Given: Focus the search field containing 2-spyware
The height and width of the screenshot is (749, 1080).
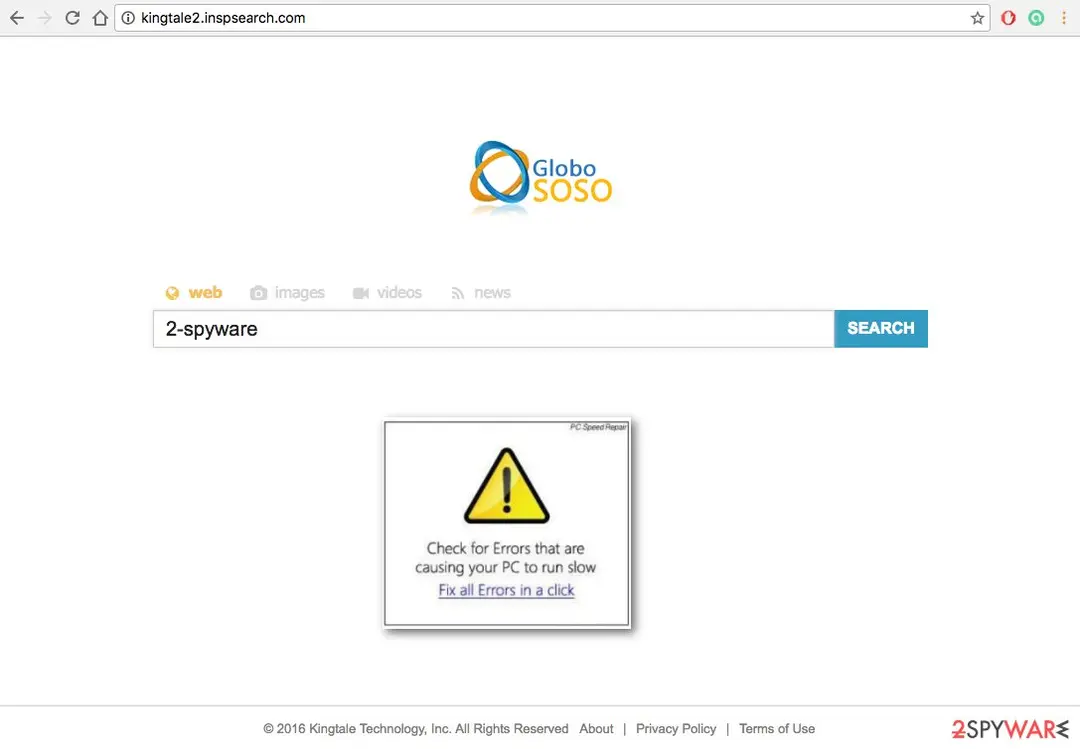Looking at the screenshot, I should tap(493, 329).
